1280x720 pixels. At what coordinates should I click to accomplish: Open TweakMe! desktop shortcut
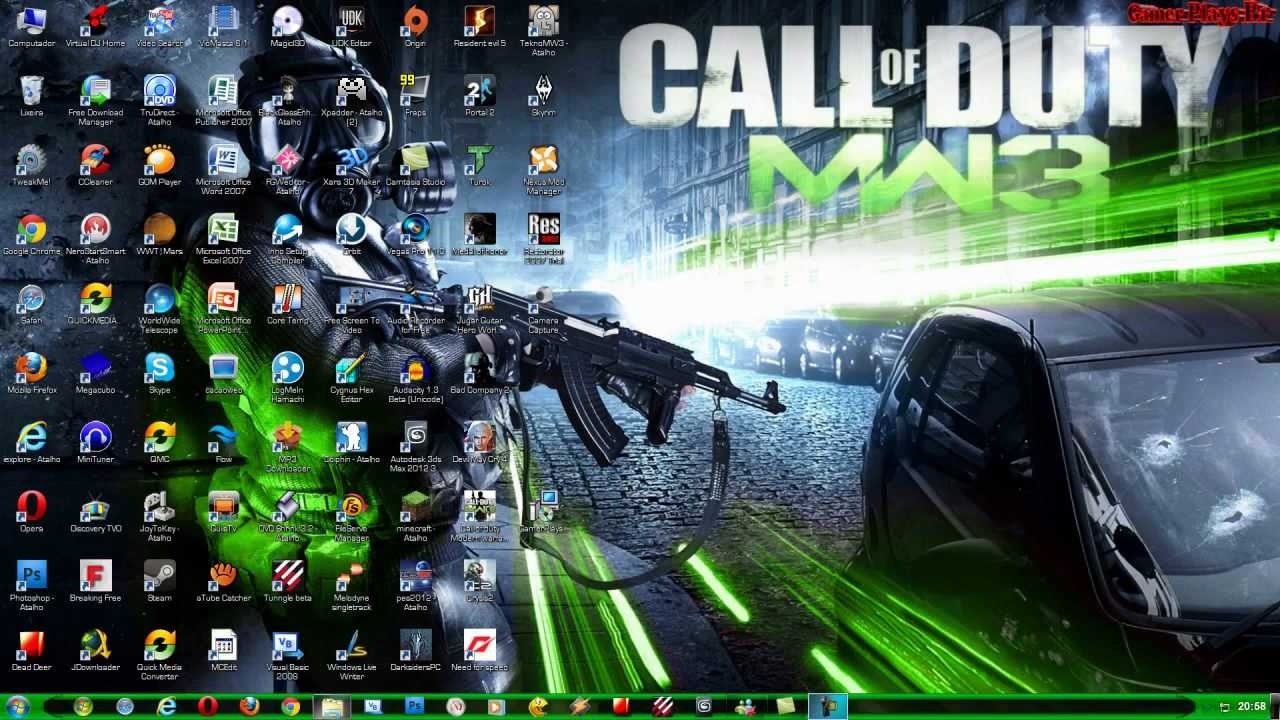(32, 165)
